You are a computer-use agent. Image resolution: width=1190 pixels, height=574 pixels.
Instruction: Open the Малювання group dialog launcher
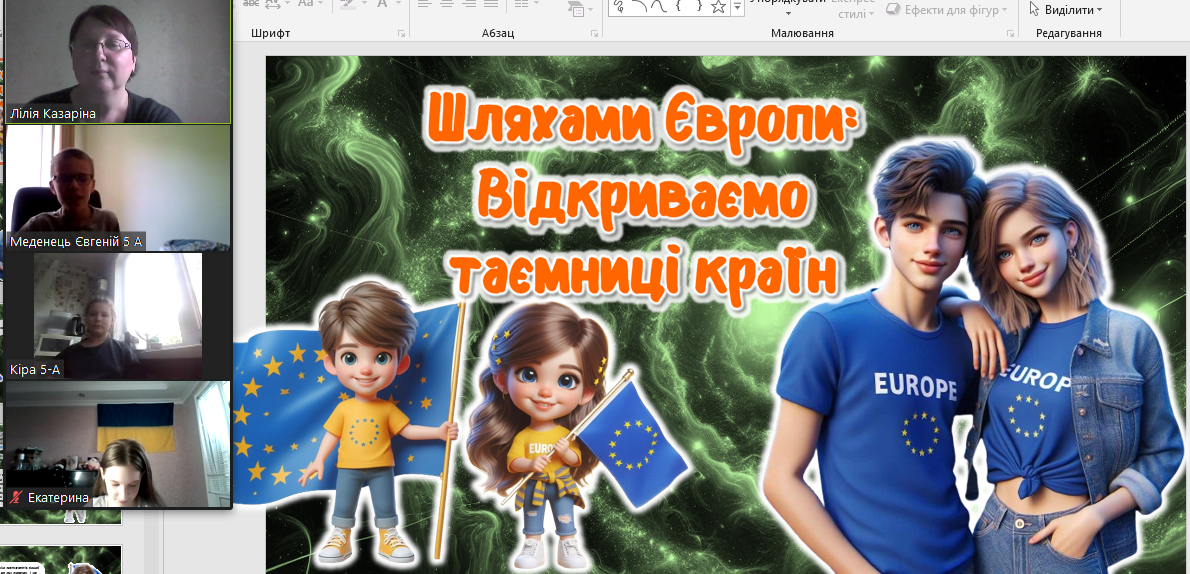click(1010, 33)
